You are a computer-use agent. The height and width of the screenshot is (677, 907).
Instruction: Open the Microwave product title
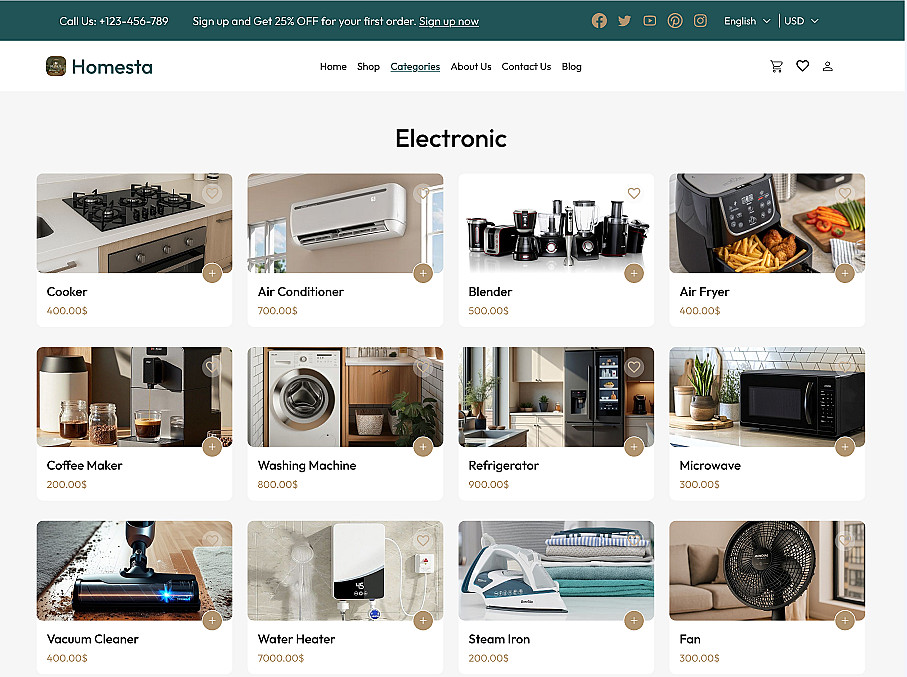pos(710,465)
